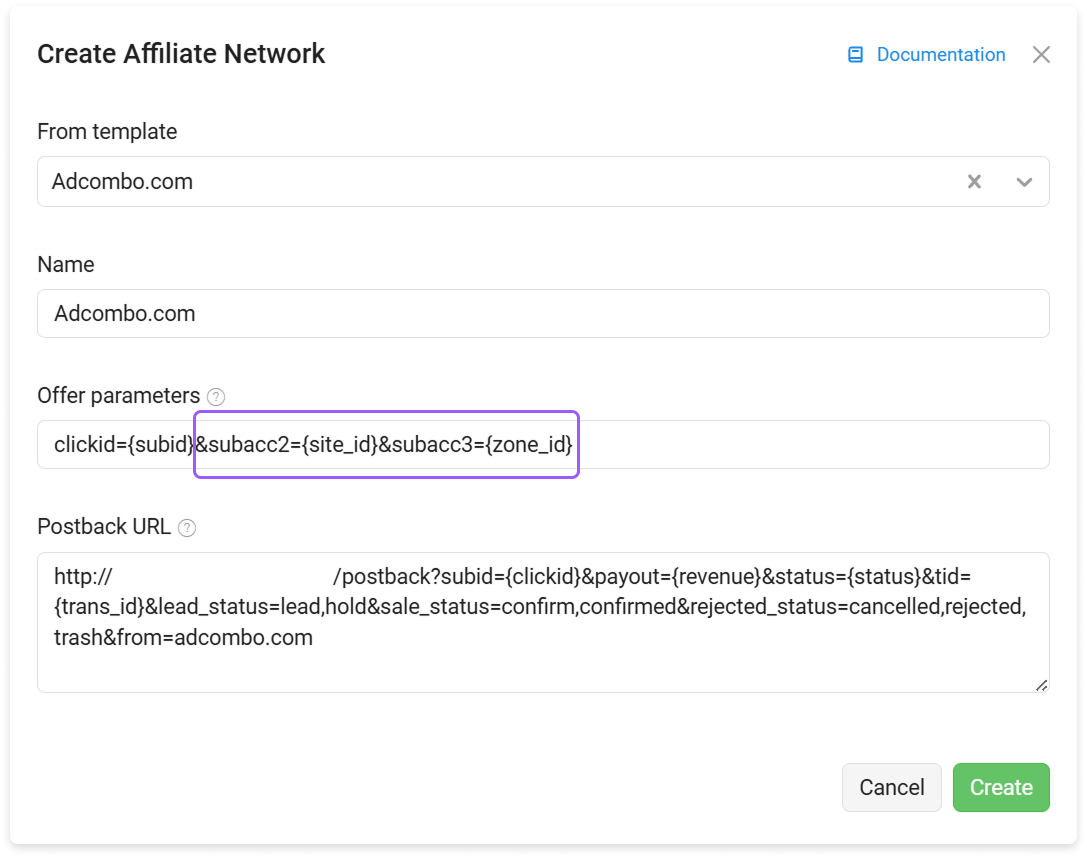Focus the Postback URL text area
Viewport: 1087px width, 858px height.
click(x=543, y=622)
